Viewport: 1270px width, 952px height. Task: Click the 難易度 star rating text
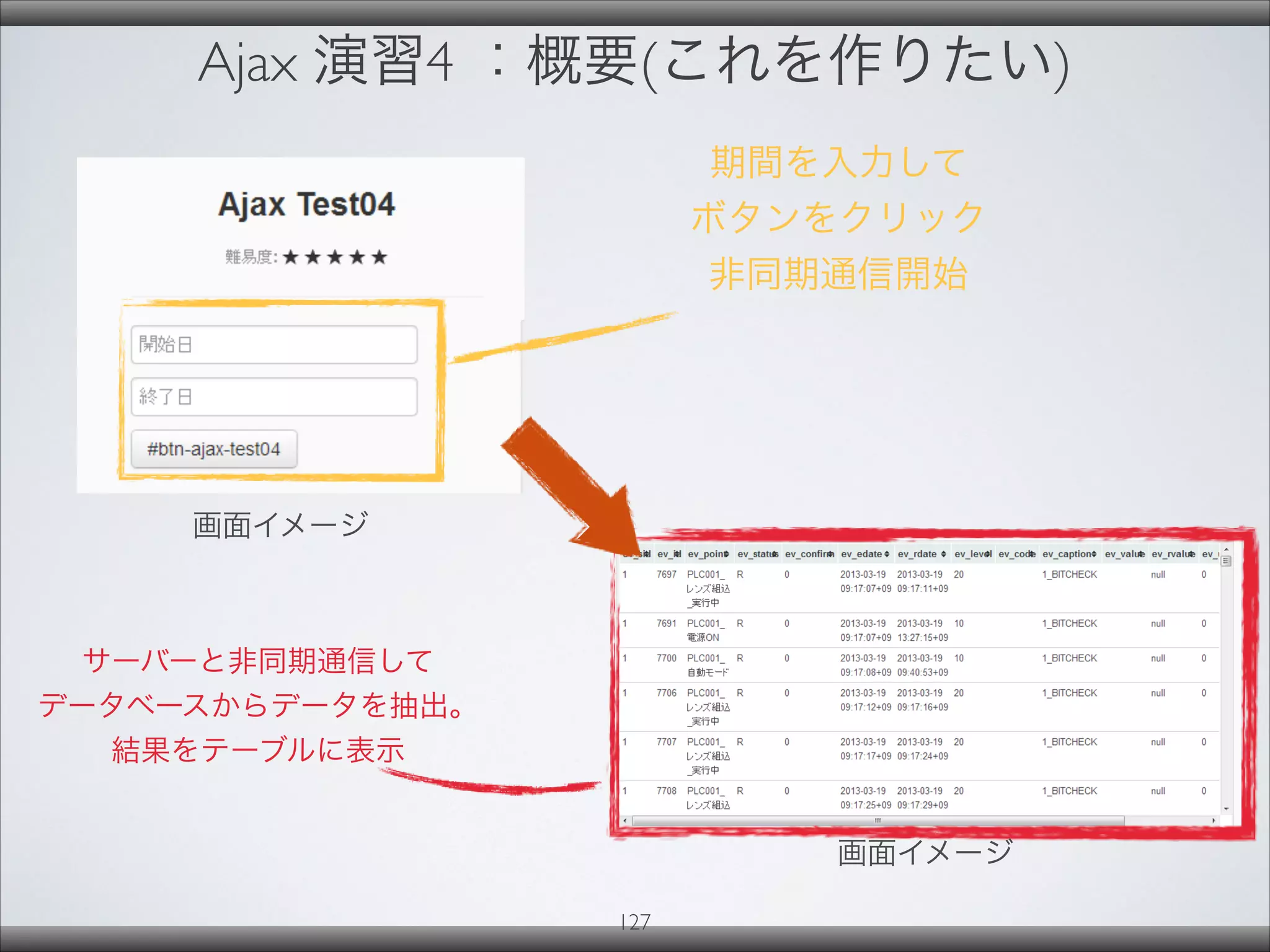[x=306, y=257]
